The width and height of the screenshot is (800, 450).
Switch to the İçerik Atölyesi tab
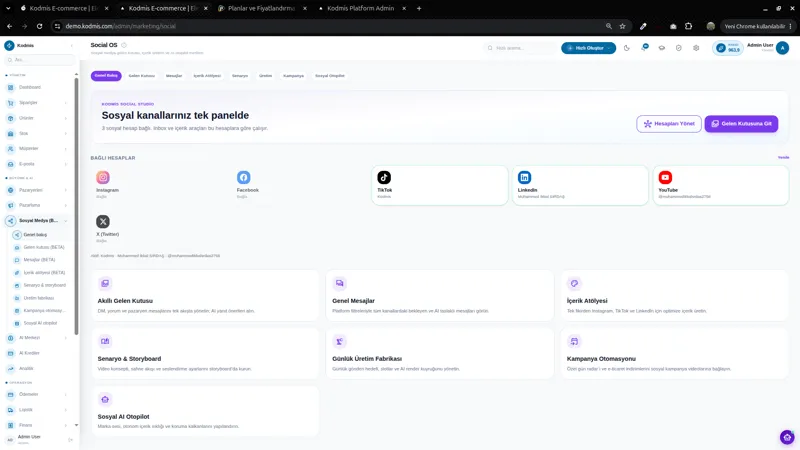(x=207, y=76)
